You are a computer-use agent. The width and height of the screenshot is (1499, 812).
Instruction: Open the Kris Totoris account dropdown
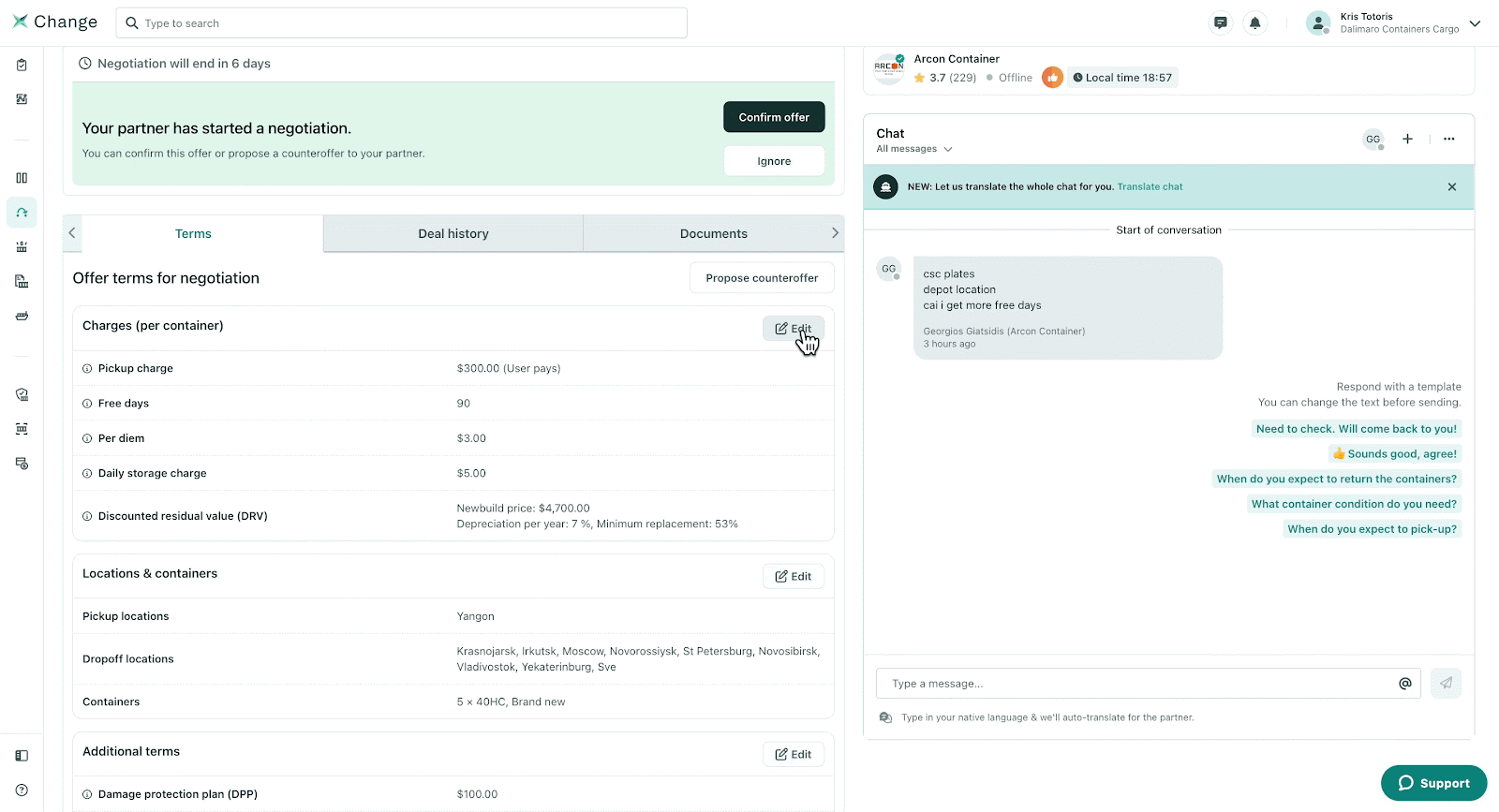pyautogui.click(x=1475, y=23)
